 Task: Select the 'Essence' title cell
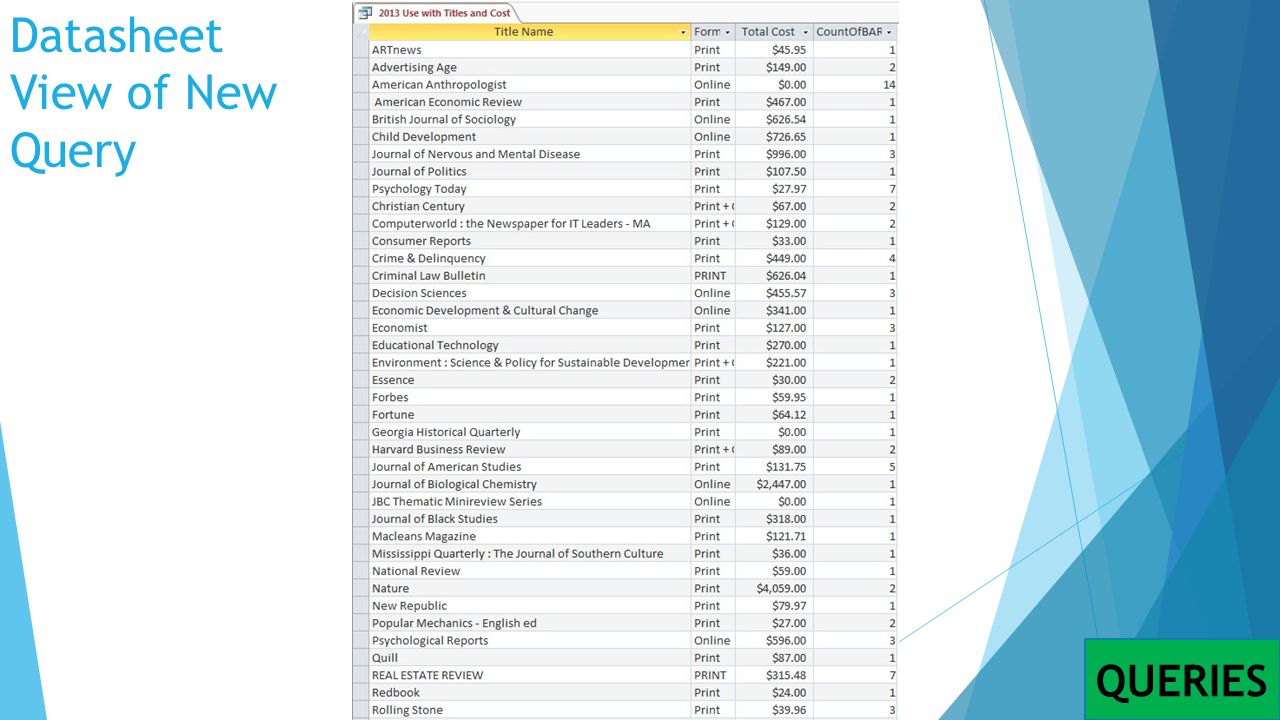[529, 380]
